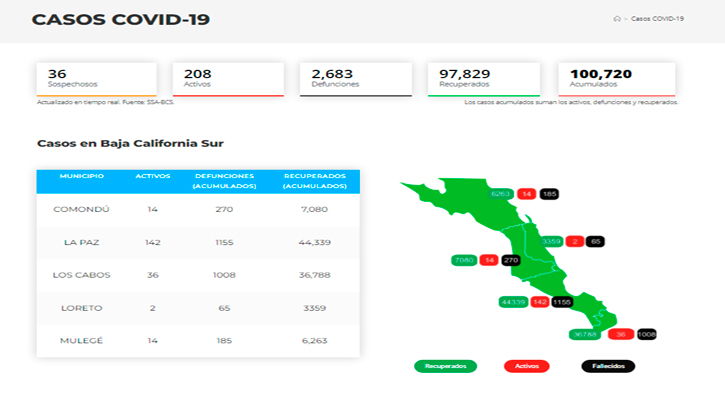Click black 1008 badge on the map
This screenshot has height=400, width=725.
point(647,334)
